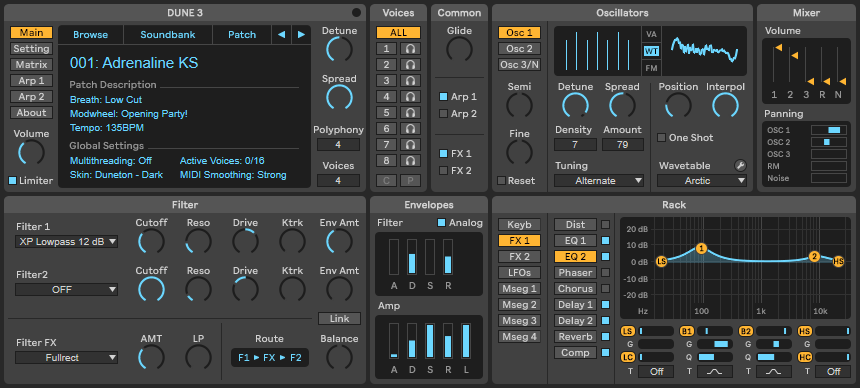Screen dimensions: 860x388
Task: Change filter Route F1 FX F2 selector
Action: (269, 357)
